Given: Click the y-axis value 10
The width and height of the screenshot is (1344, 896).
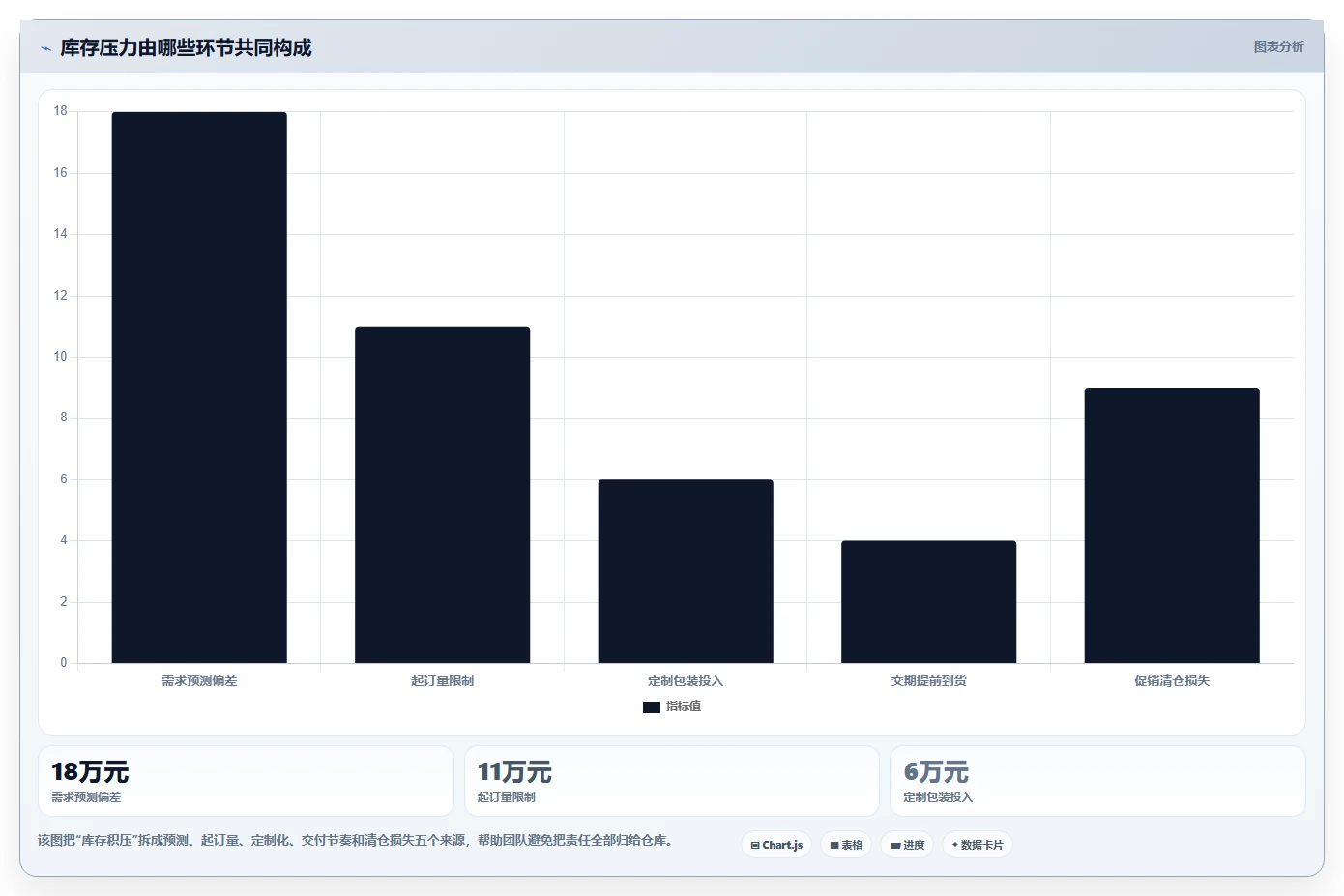Looking at the screenshot, I should (x=61, y=357).
